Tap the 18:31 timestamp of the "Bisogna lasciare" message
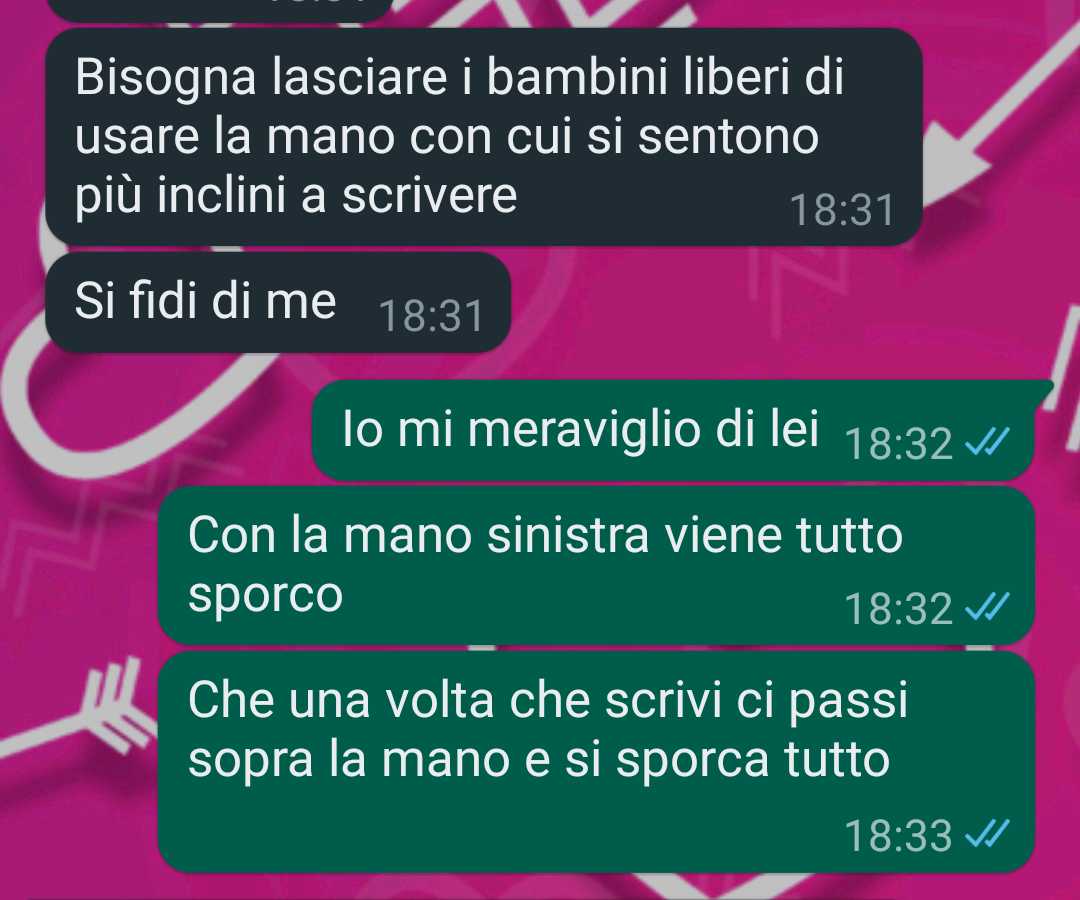This screenshot has height=900, width=1080. [x=842, y=210]
